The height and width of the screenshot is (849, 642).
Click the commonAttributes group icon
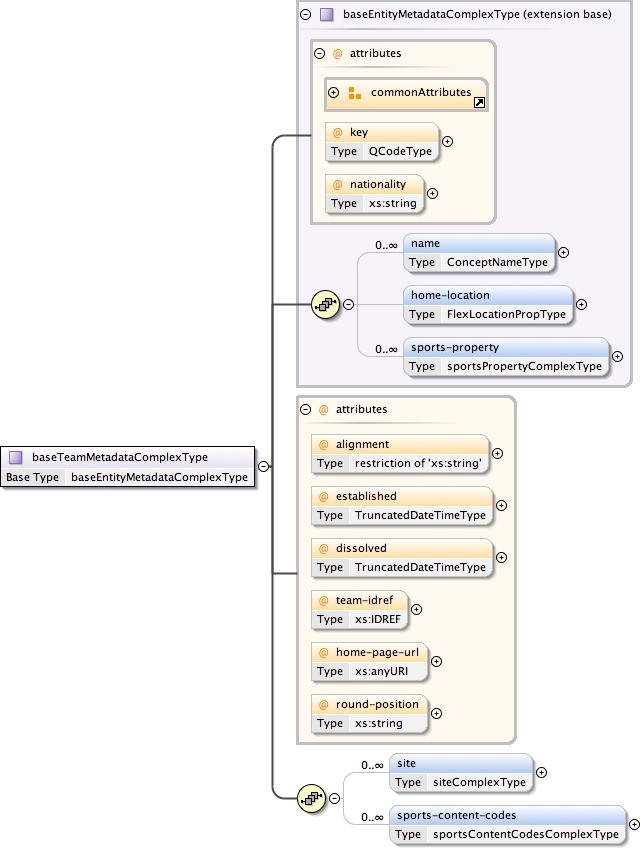click(x=354, y=93)
